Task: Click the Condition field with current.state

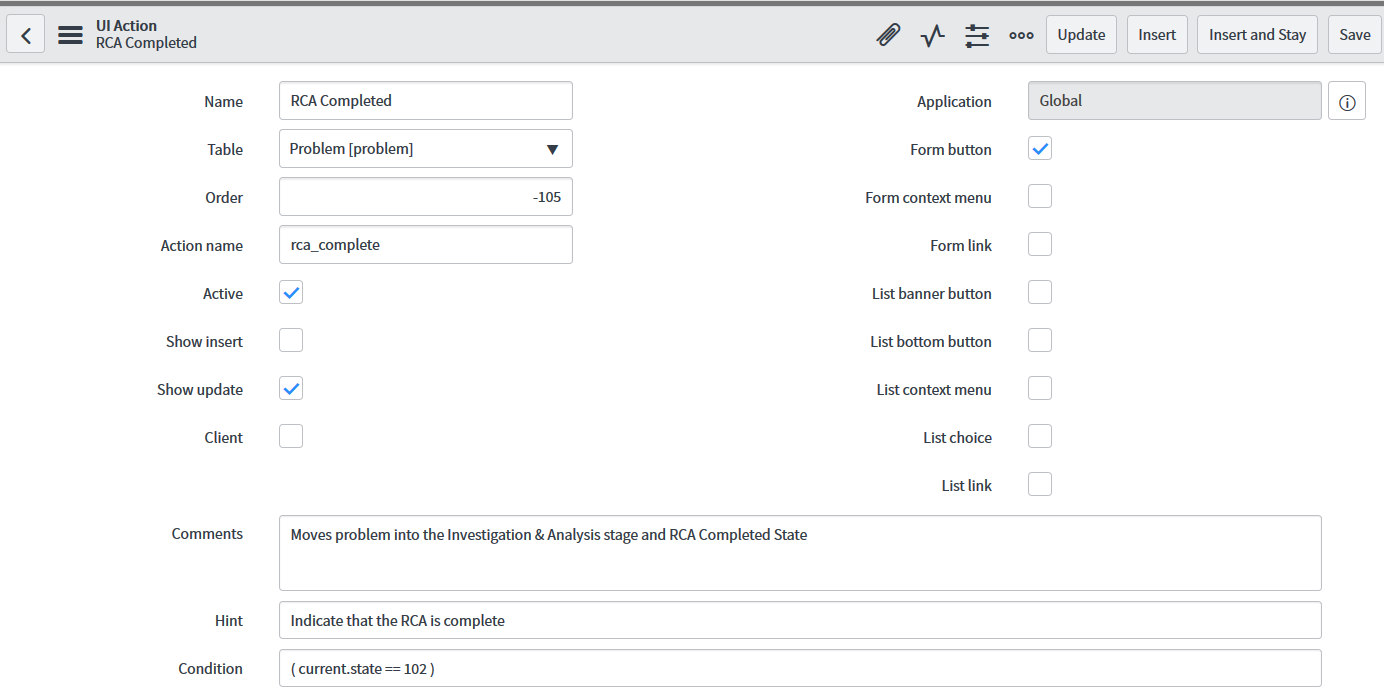Action: click(x=800, y=668)
